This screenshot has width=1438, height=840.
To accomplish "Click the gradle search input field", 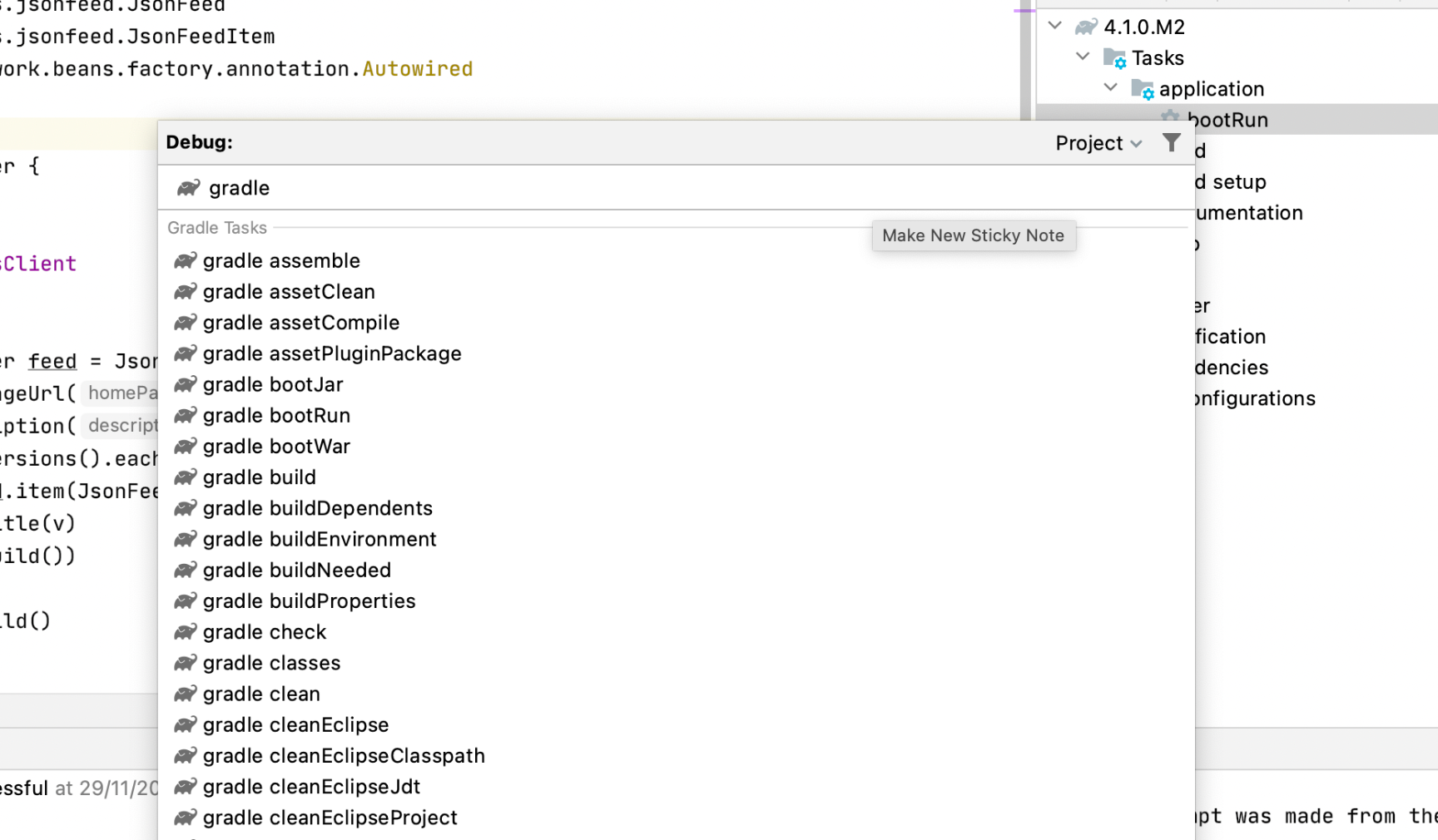I will click(676, 188).
